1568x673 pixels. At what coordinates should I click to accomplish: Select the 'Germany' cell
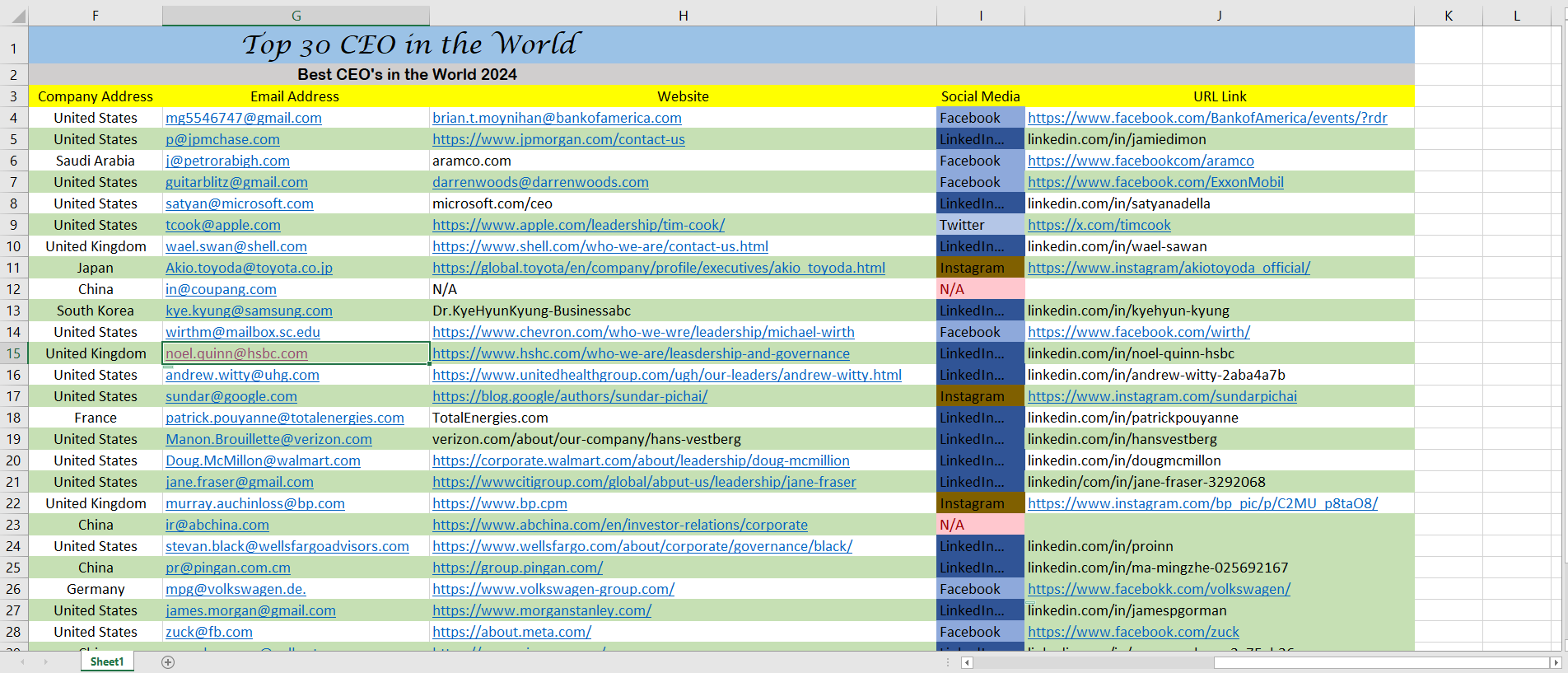click(x=96, y=589)
